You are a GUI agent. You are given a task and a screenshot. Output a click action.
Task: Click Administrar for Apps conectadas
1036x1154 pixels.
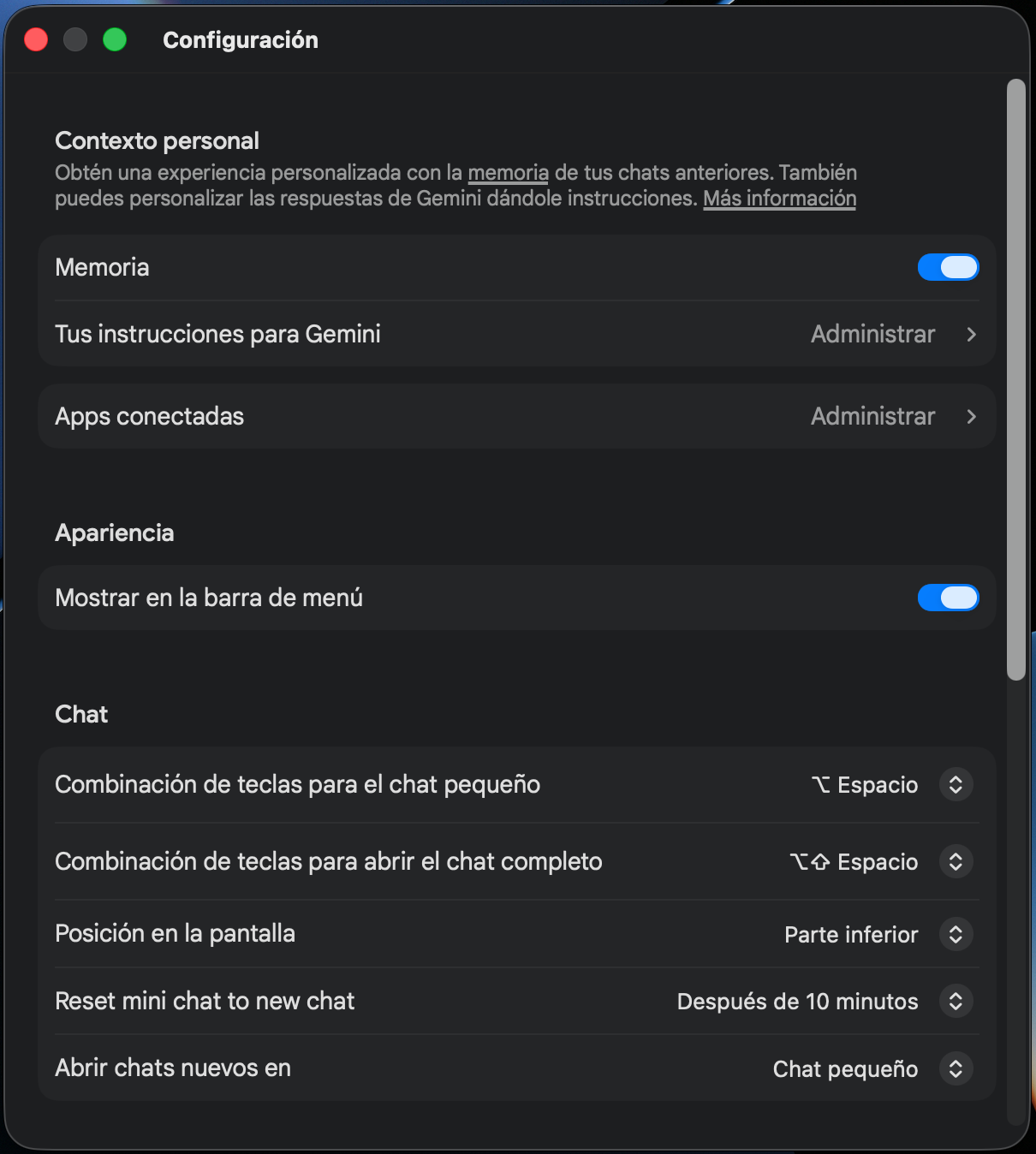[x=872, y=416]
